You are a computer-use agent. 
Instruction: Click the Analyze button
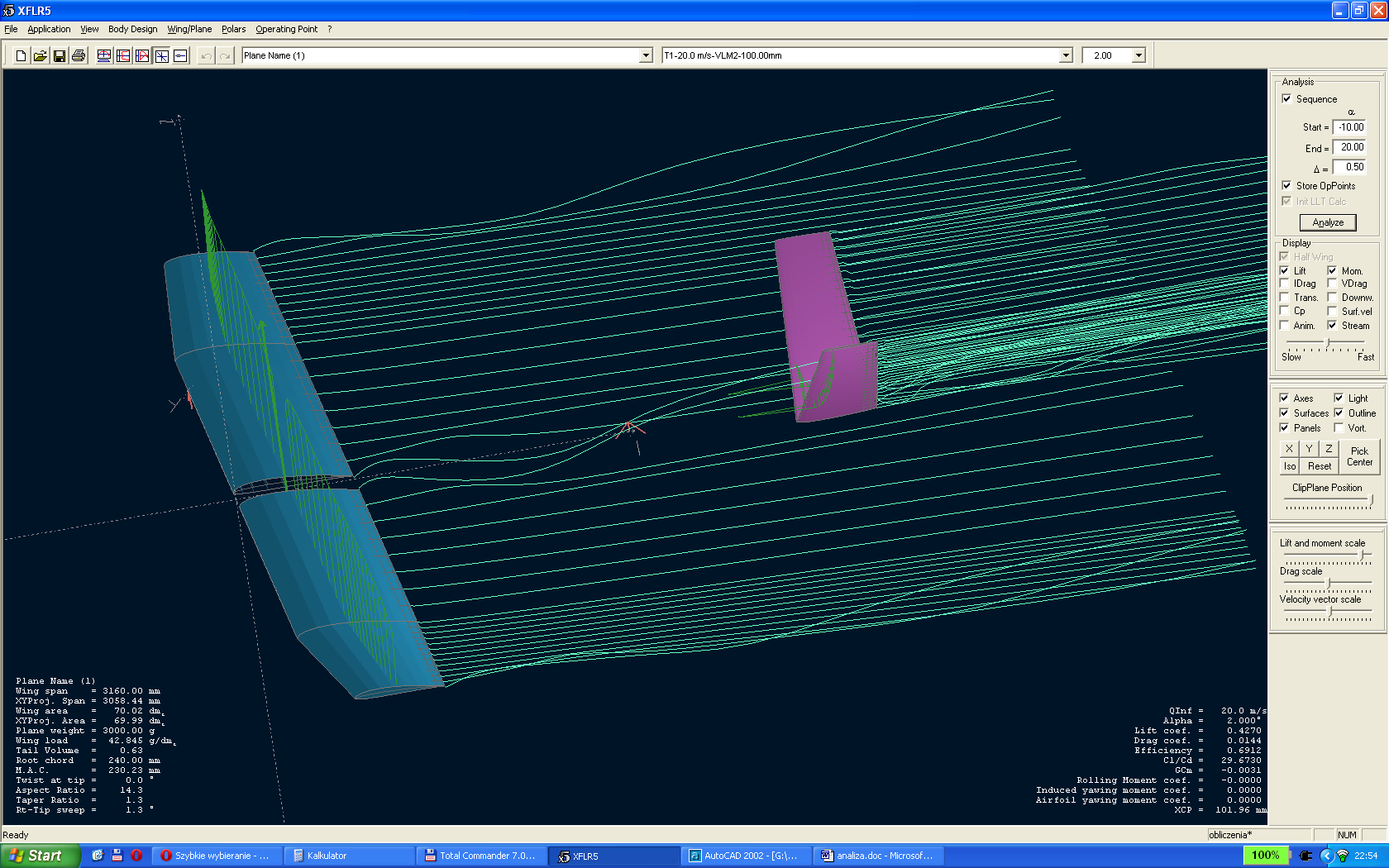point(1328,222)
